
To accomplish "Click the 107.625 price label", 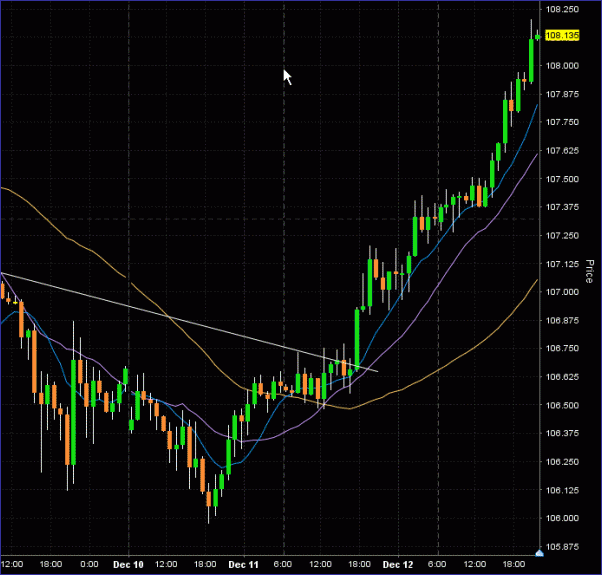I will pyautogui.click(x=562, y=150).
